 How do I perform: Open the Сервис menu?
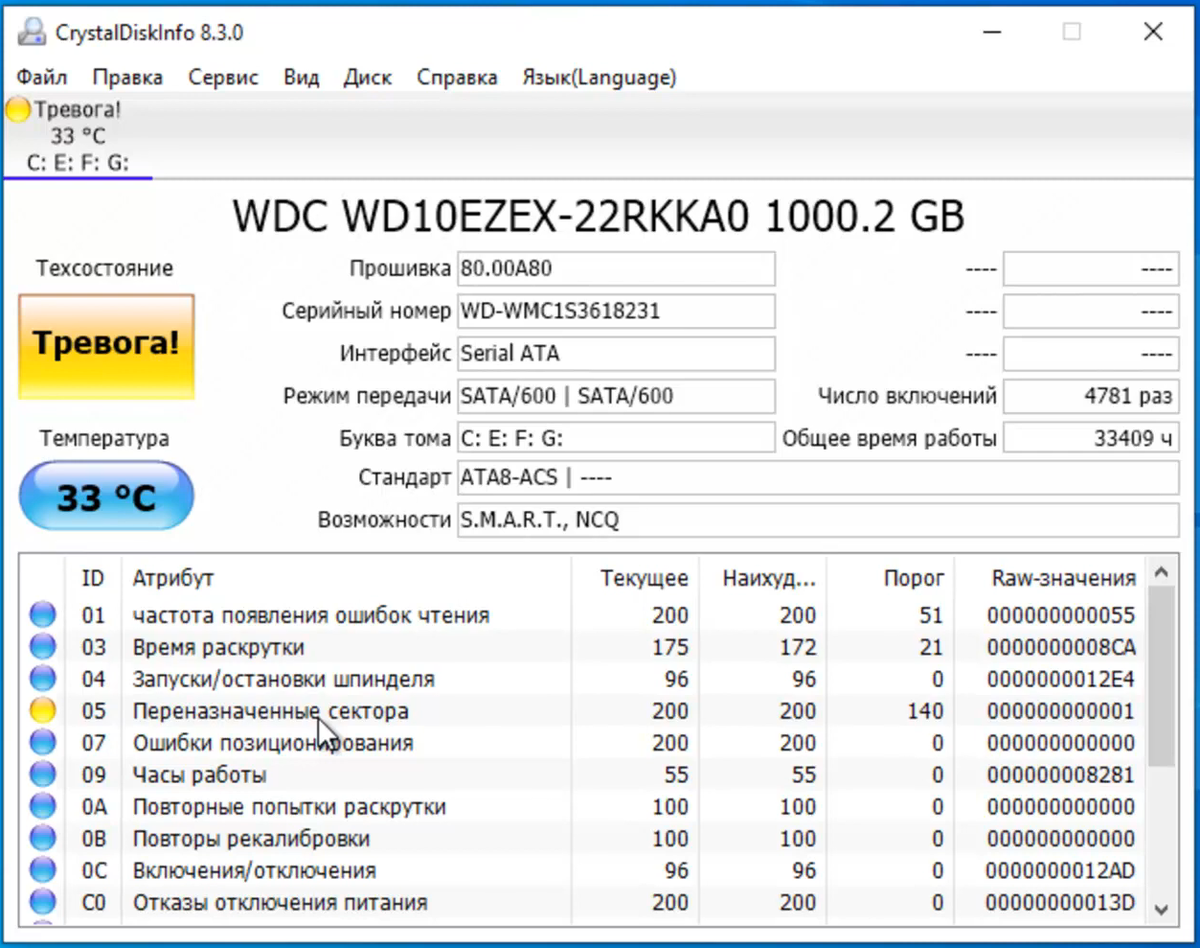coord(223,77)
